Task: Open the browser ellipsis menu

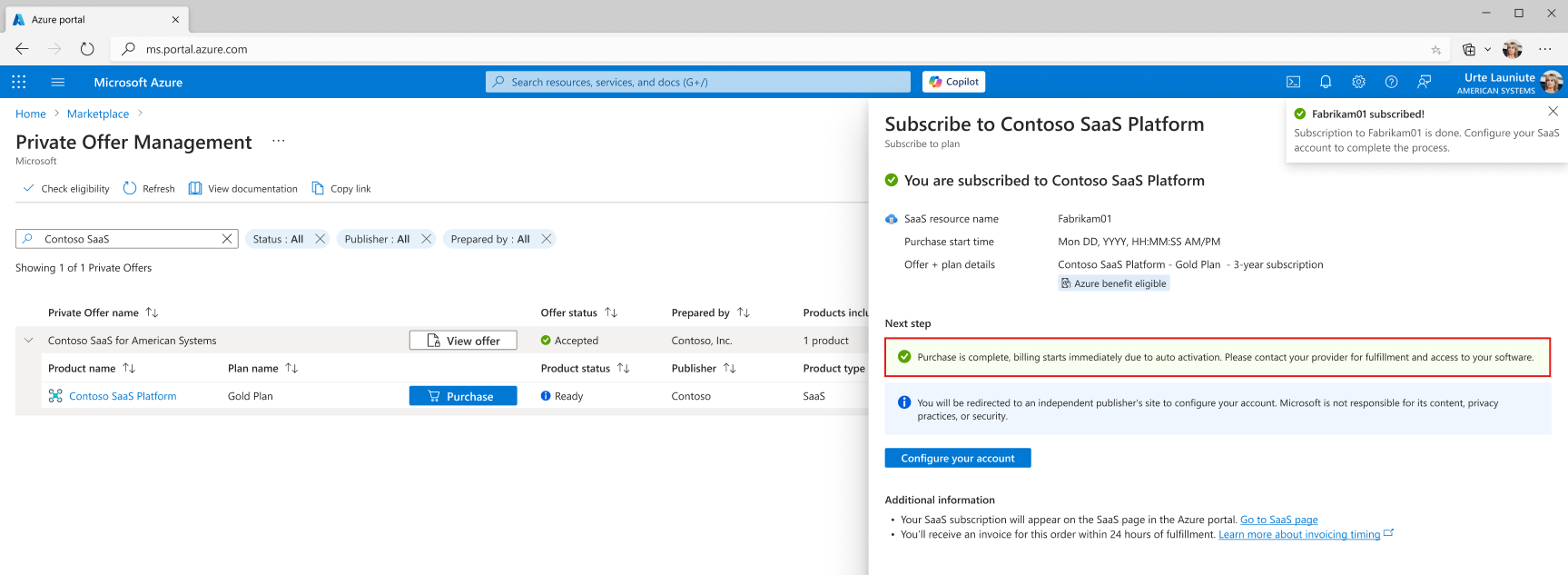Action: pyautogui.click(x=1545, y=49)
